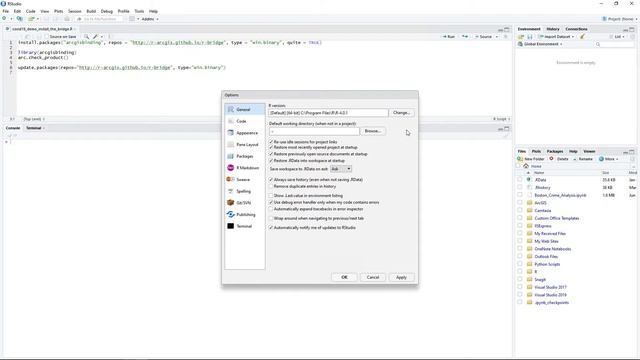The height and width of the screenshot is (360, 640).
Task: Enable Show .Last.value in environment listing
Action: [x=271, y=196]
